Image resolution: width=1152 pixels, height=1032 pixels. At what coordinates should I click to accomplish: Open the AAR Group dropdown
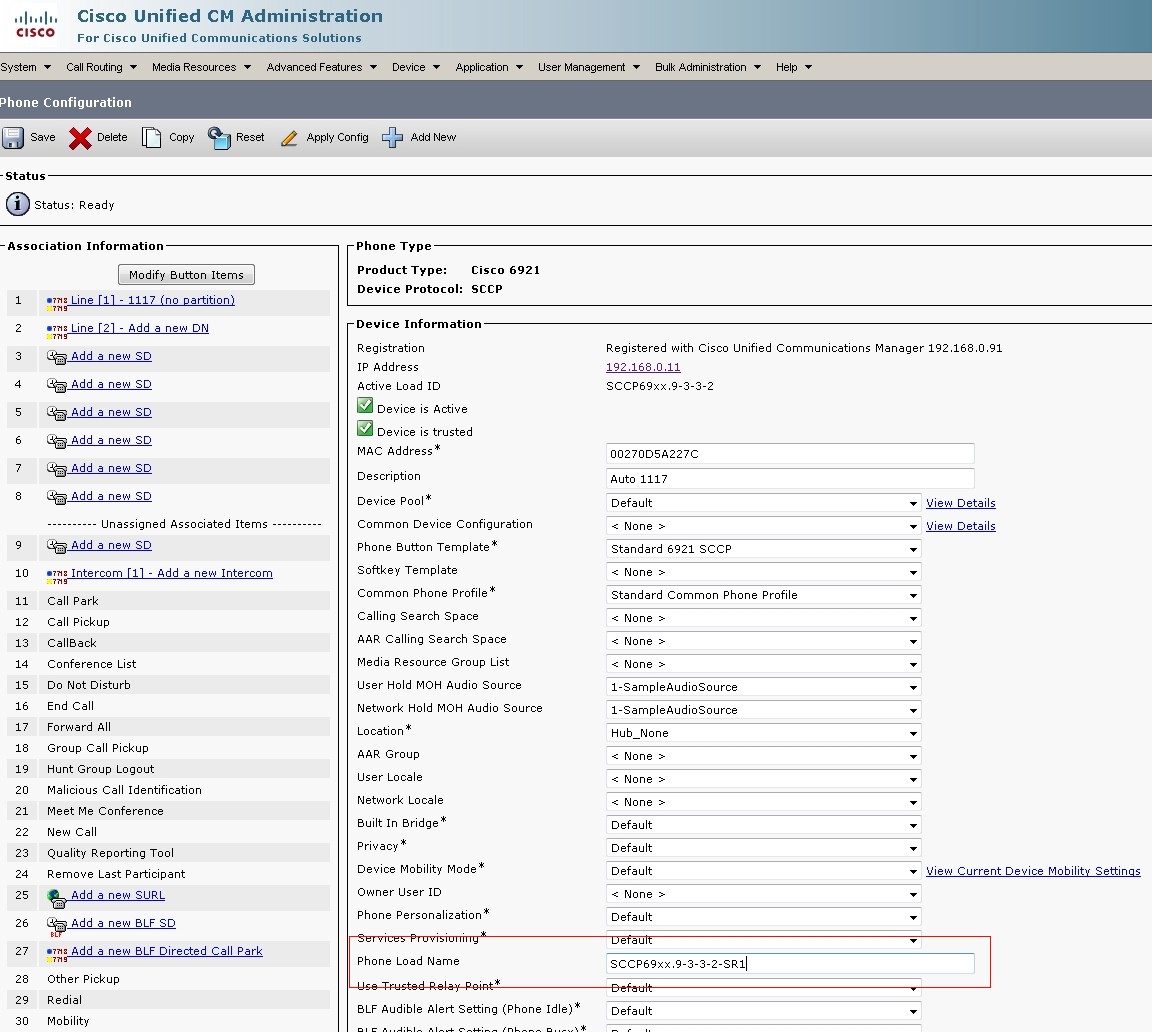763,756
